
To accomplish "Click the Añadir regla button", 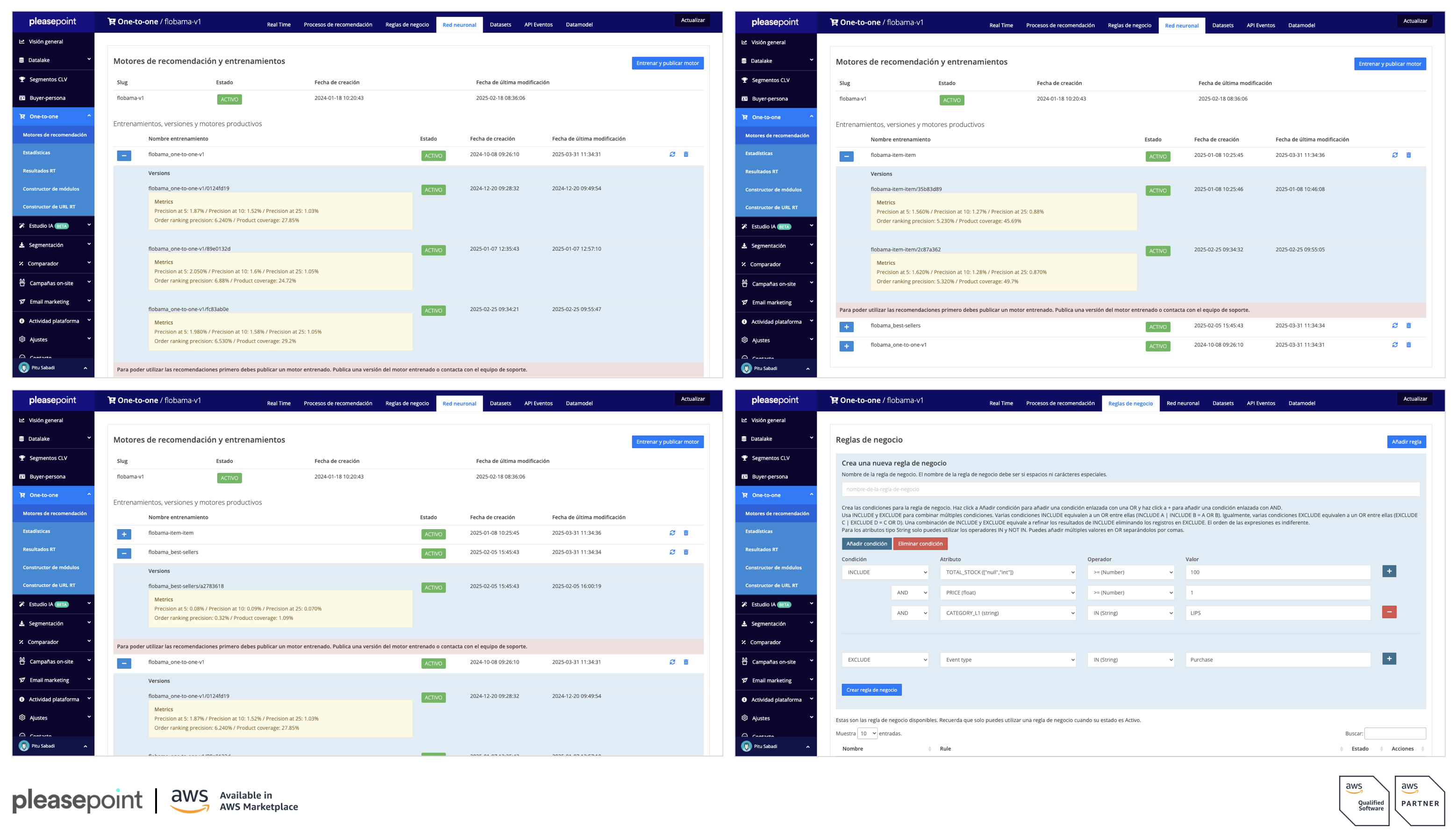I will 1406,442.
